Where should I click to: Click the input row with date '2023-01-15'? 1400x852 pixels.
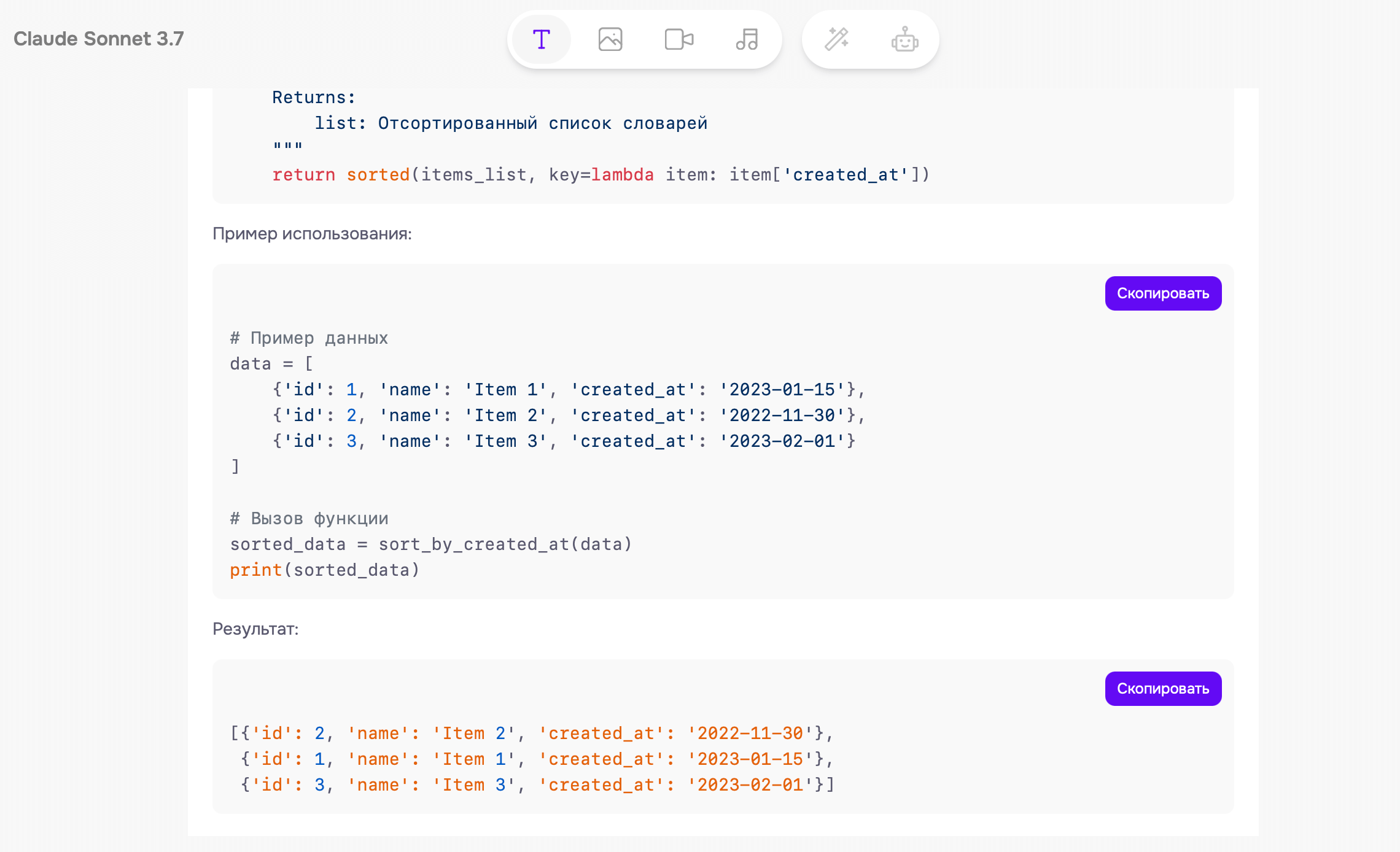click(568, 390)
